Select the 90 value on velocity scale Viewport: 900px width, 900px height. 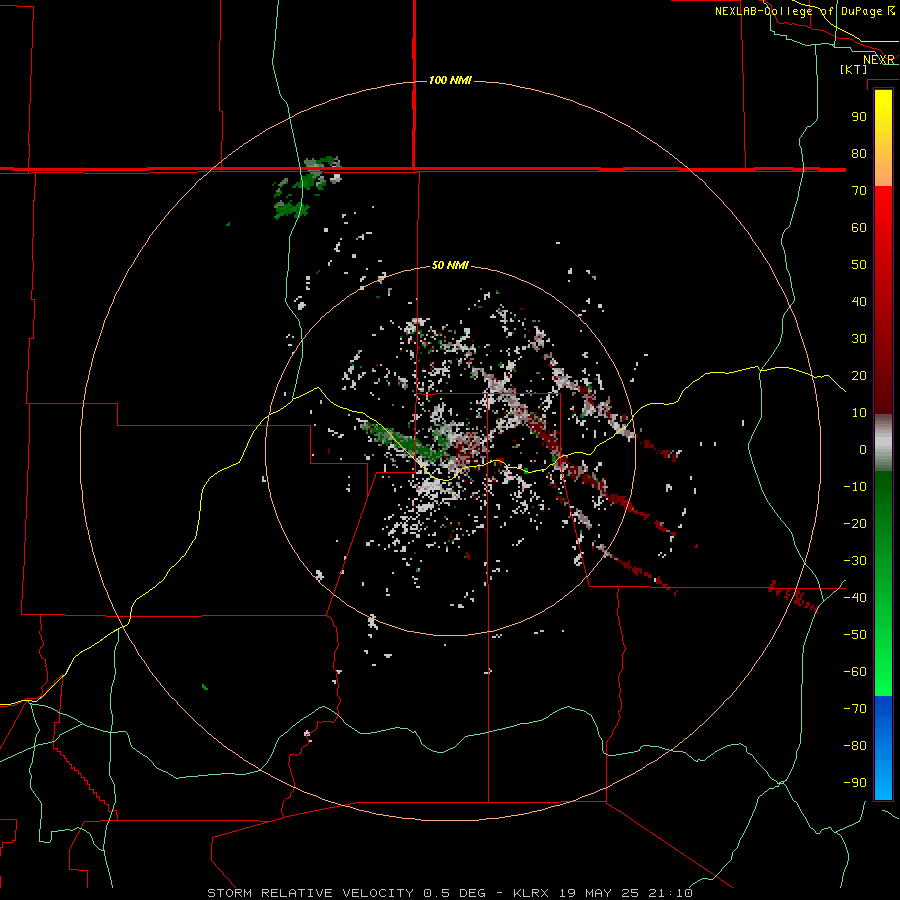pyautogui.click(x=859, y=117)
